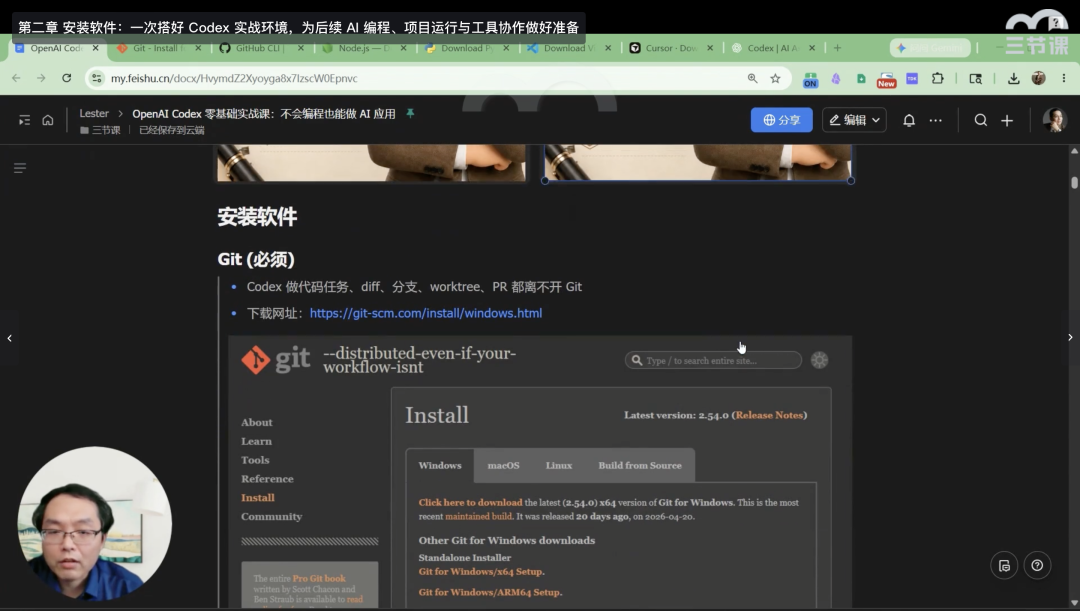Open site information icon in address bar

click(x=97, y=79)
